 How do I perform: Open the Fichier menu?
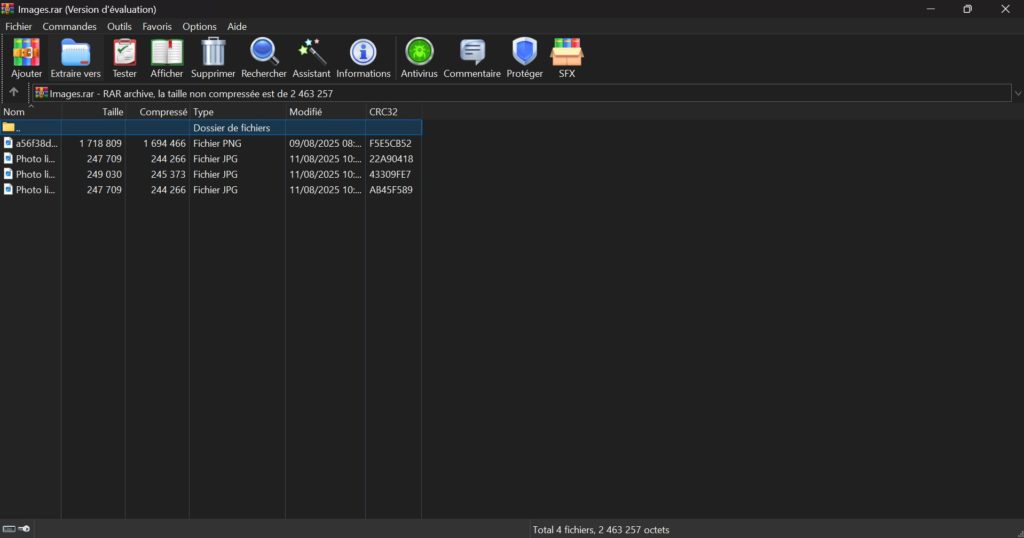[18, 27]
